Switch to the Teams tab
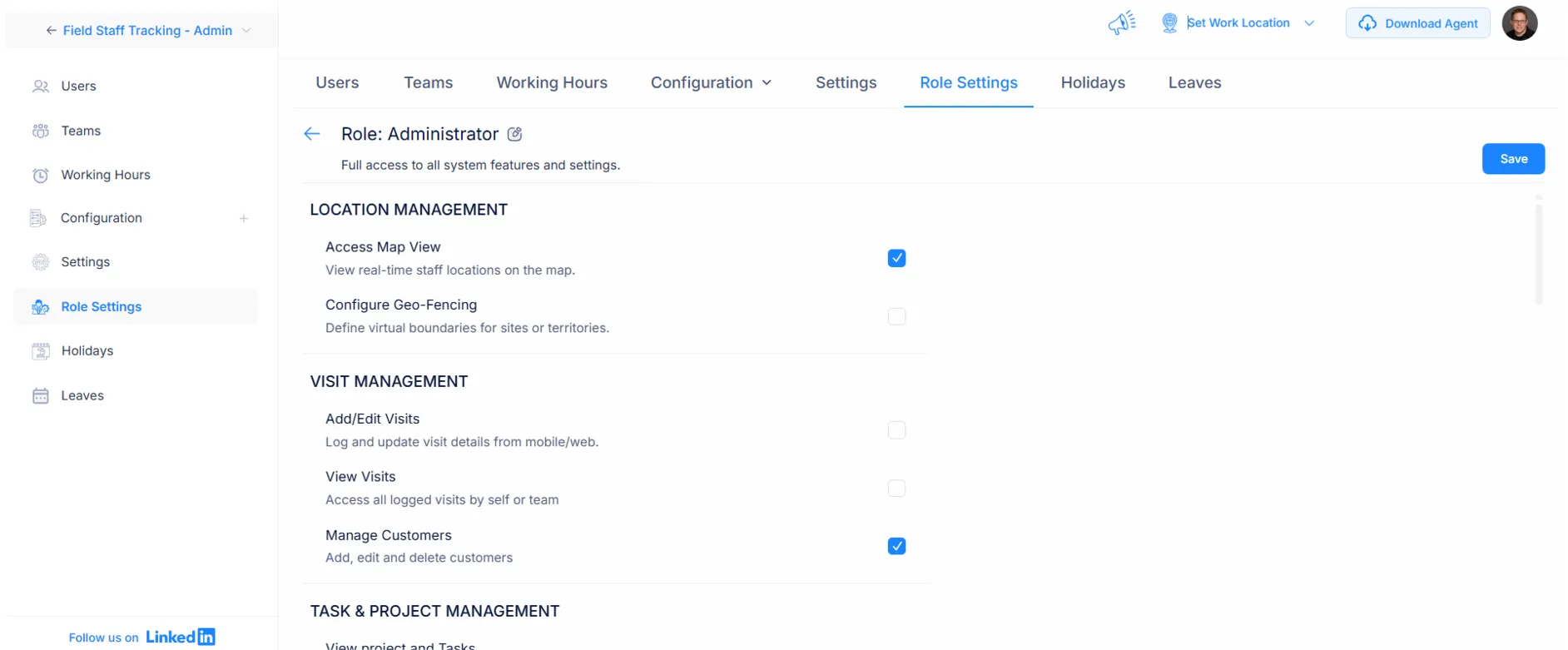1568x650 pixels. (428, 83)
